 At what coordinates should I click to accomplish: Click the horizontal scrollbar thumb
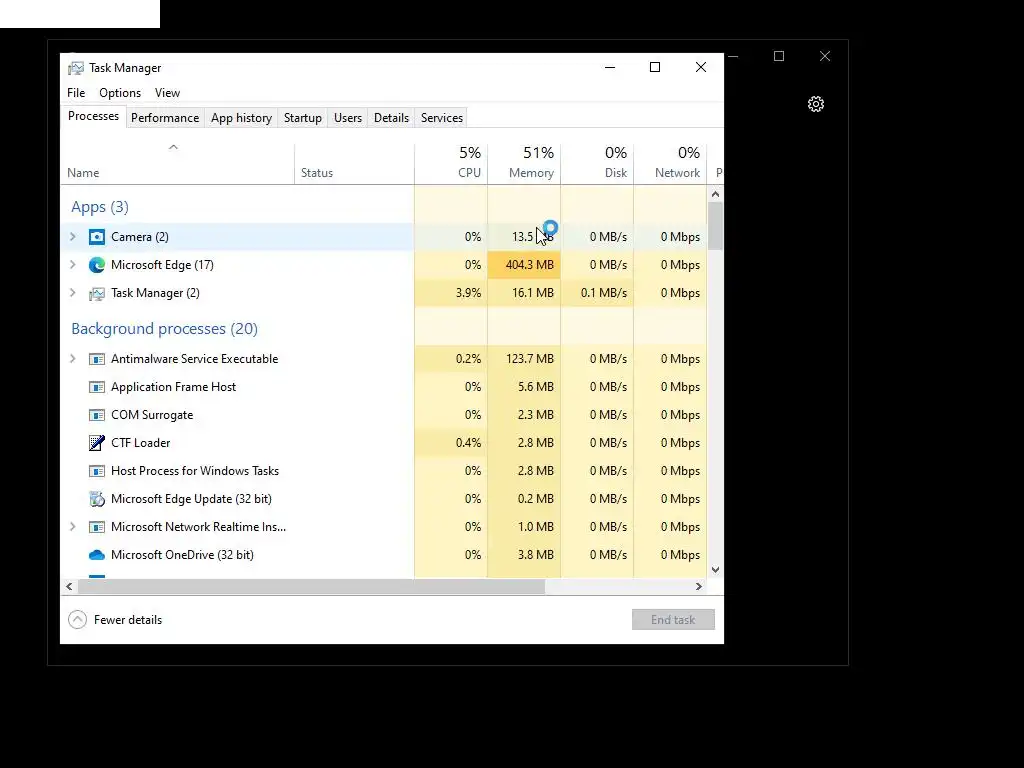pos(312,586)
